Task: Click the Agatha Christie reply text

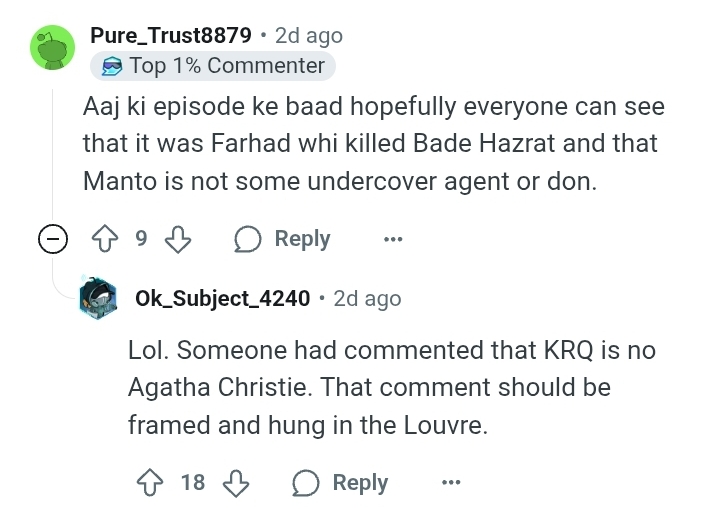Action: click(390, 388)
